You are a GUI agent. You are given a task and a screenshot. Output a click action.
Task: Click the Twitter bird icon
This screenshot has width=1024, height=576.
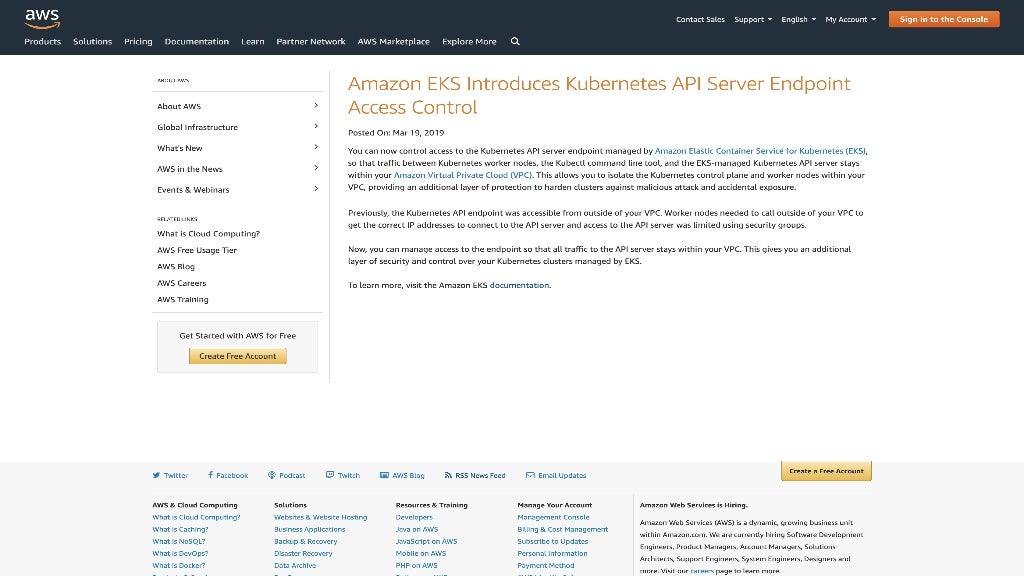(x=156, y=475)
